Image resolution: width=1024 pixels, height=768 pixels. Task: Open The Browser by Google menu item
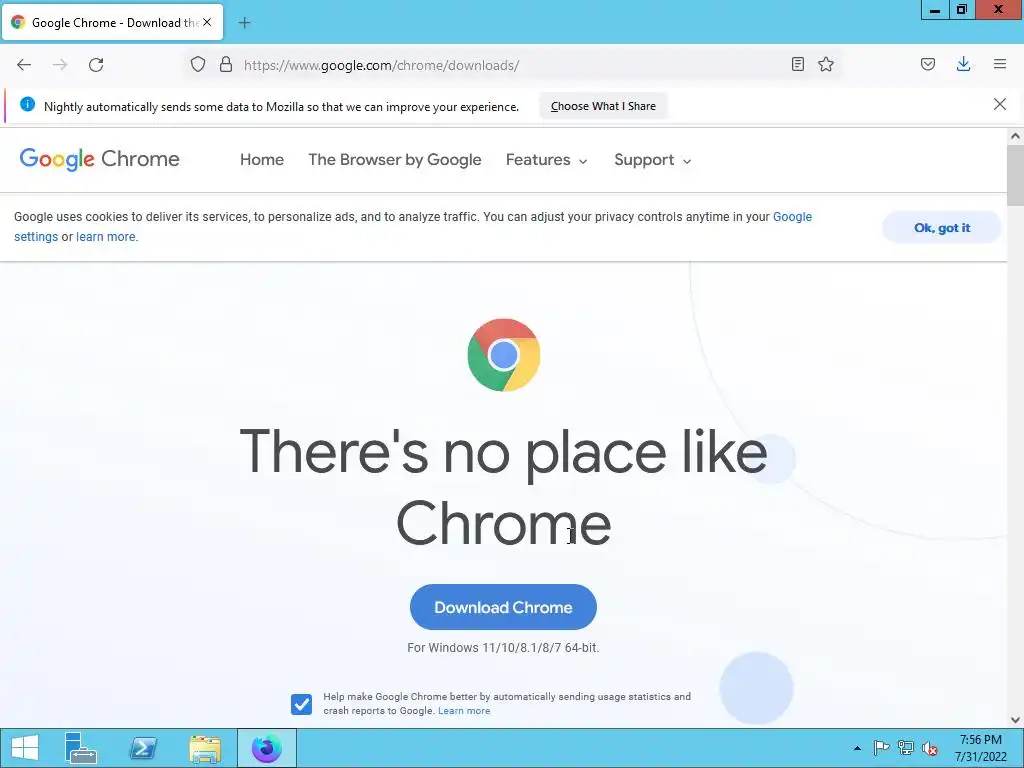pyautogui.click(x=394, y=160)
